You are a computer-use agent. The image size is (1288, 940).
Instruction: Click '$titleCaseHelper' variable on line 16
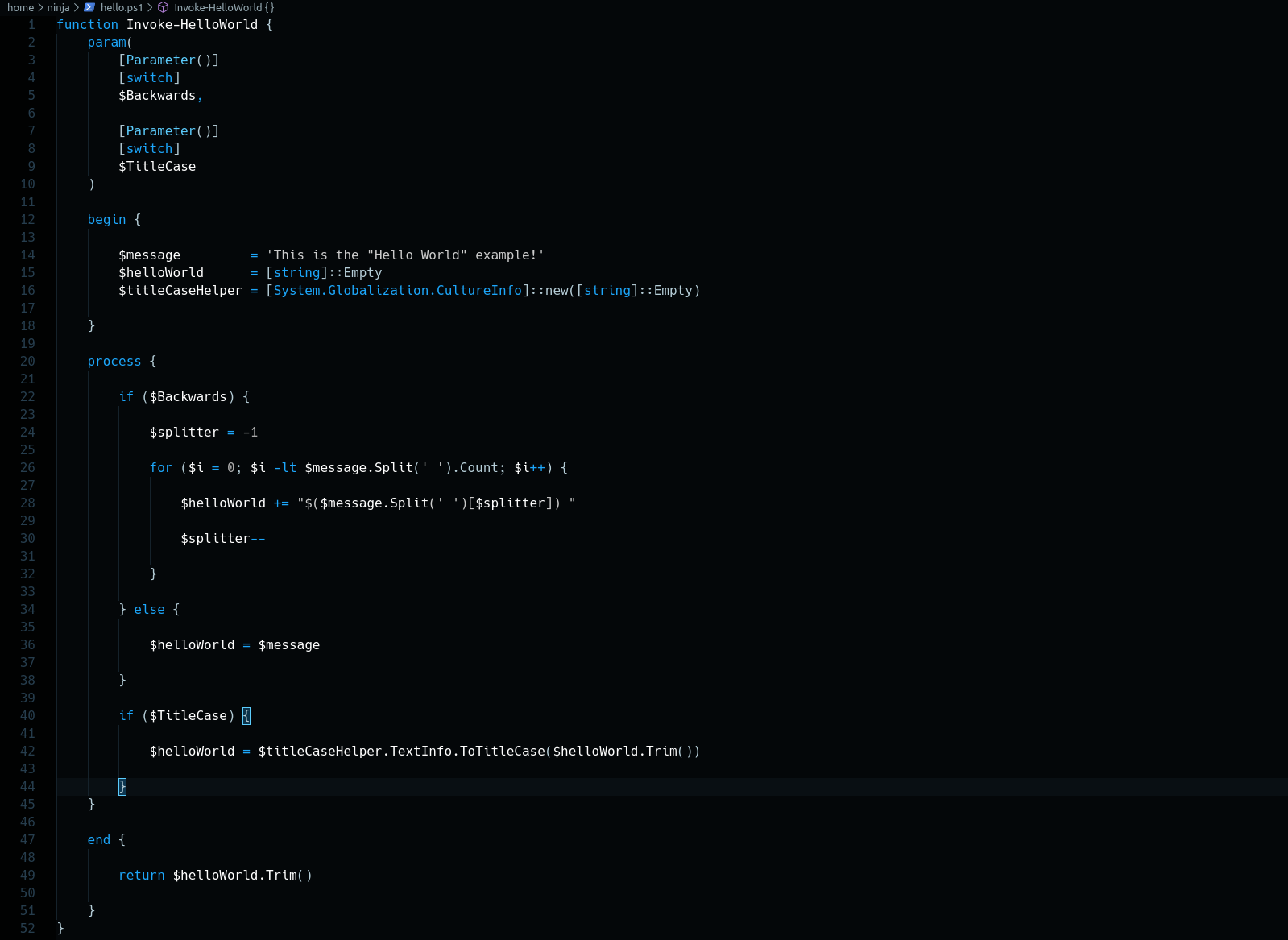click(180, 291)
